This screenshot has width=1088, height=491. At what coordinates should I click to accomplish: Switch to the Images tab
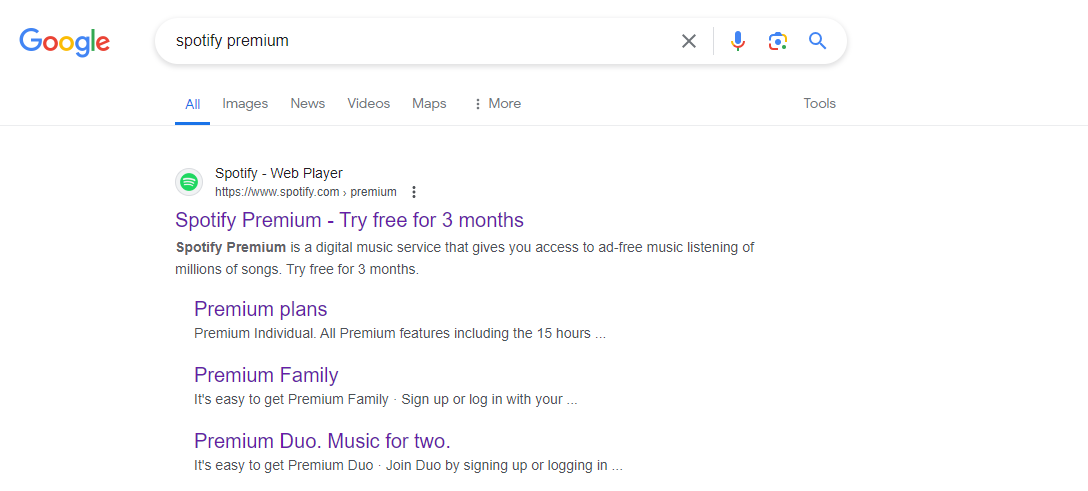245,103
